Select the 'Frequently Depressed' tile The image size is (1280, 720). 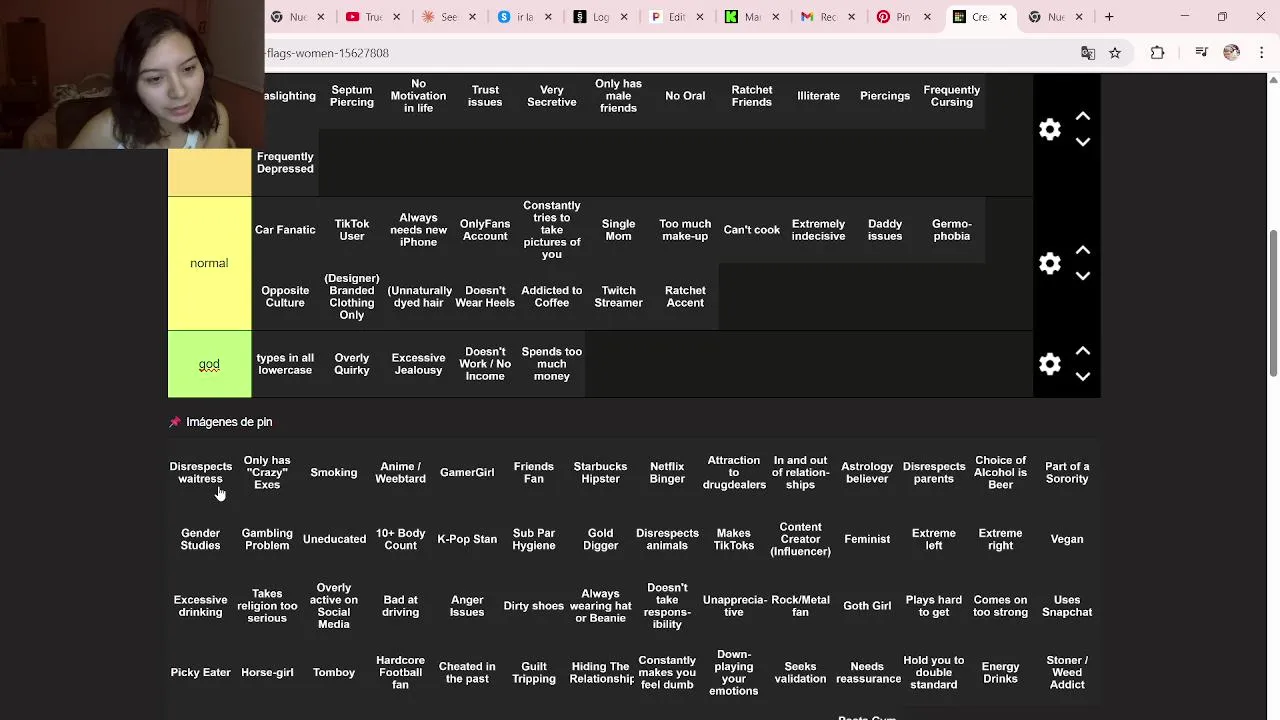click(x=285, y=163)
